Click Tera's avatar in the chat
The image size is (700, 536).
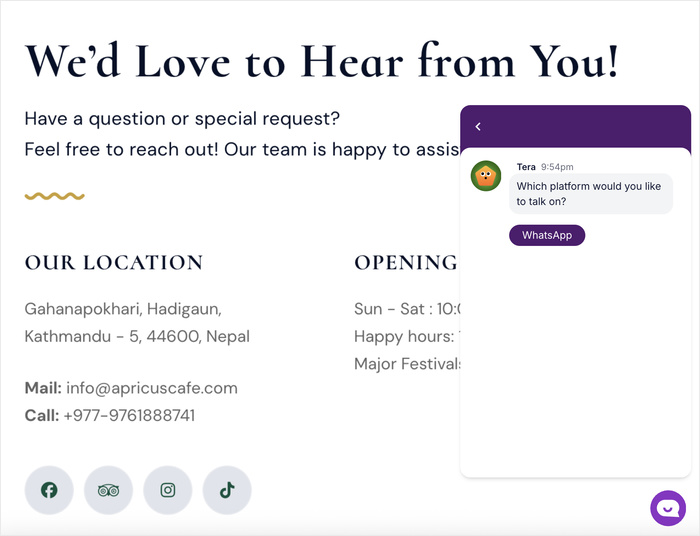click(x=486, y=176)
